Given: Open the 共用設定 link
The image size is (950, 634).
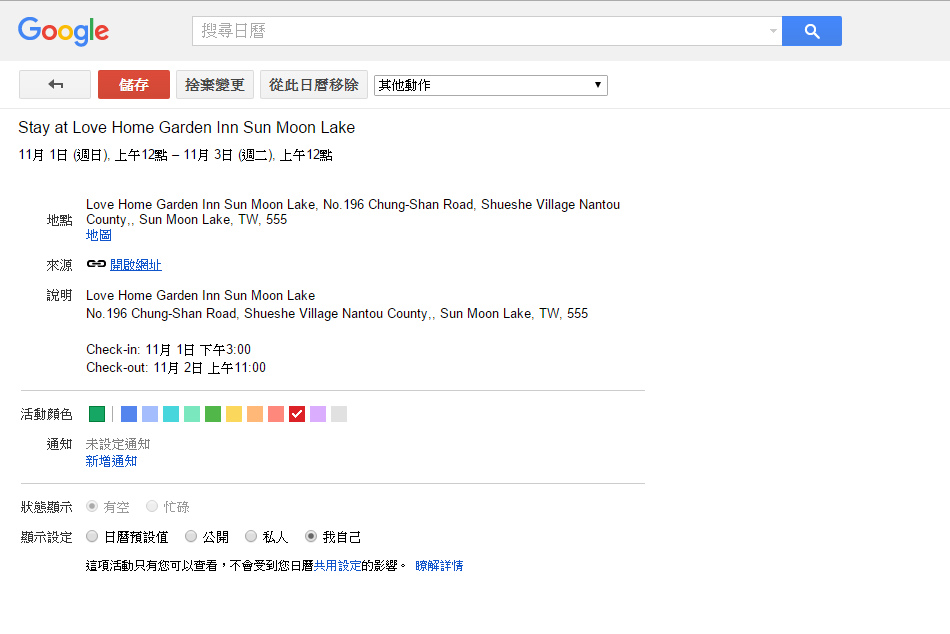Looking at the screenshot, I should [337, 566].
